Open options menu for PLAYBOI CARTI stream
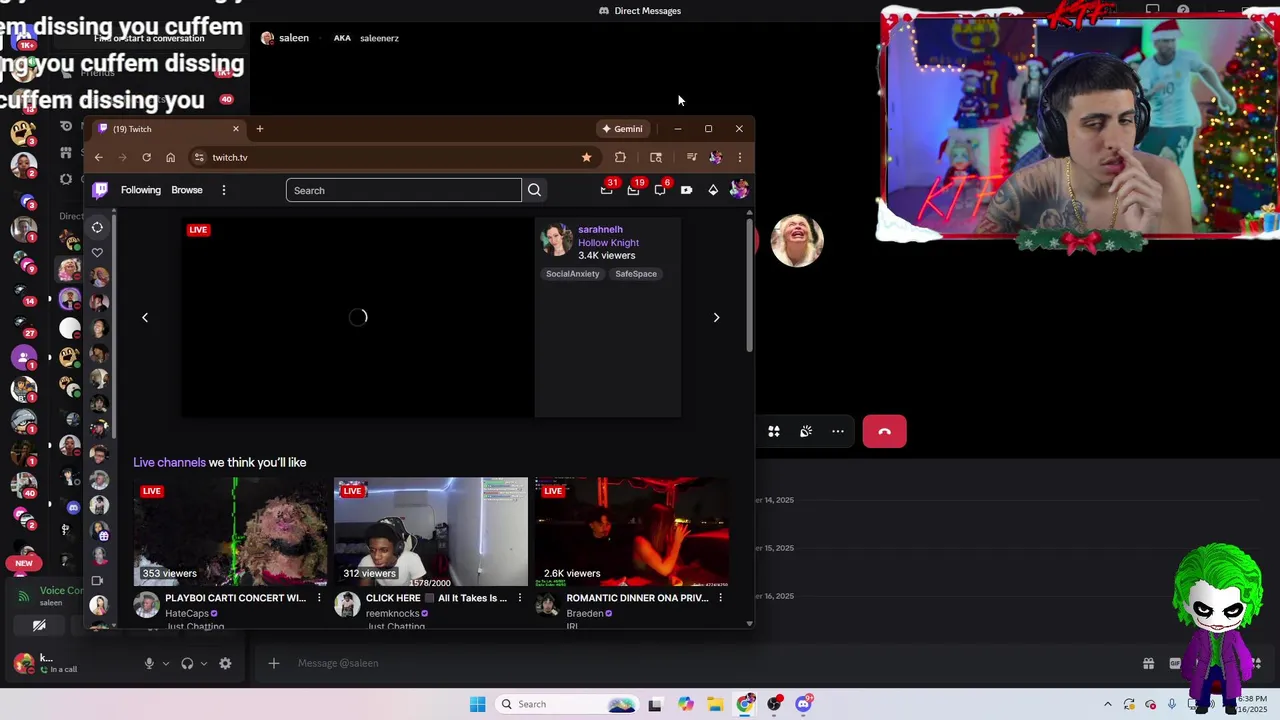The image size is (1280, 720). pos(319,598)
